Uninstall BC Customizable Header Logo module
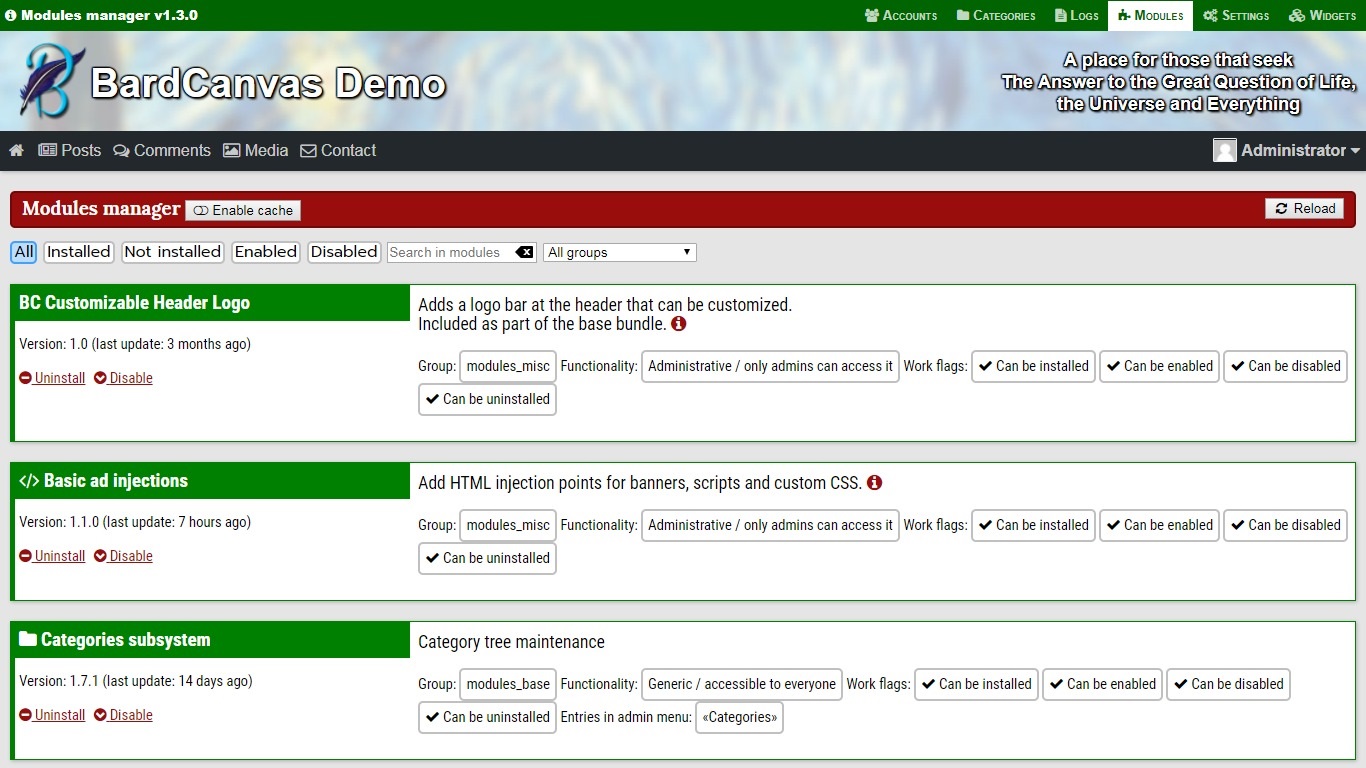Screen dimensions: 1366x768 52,378
